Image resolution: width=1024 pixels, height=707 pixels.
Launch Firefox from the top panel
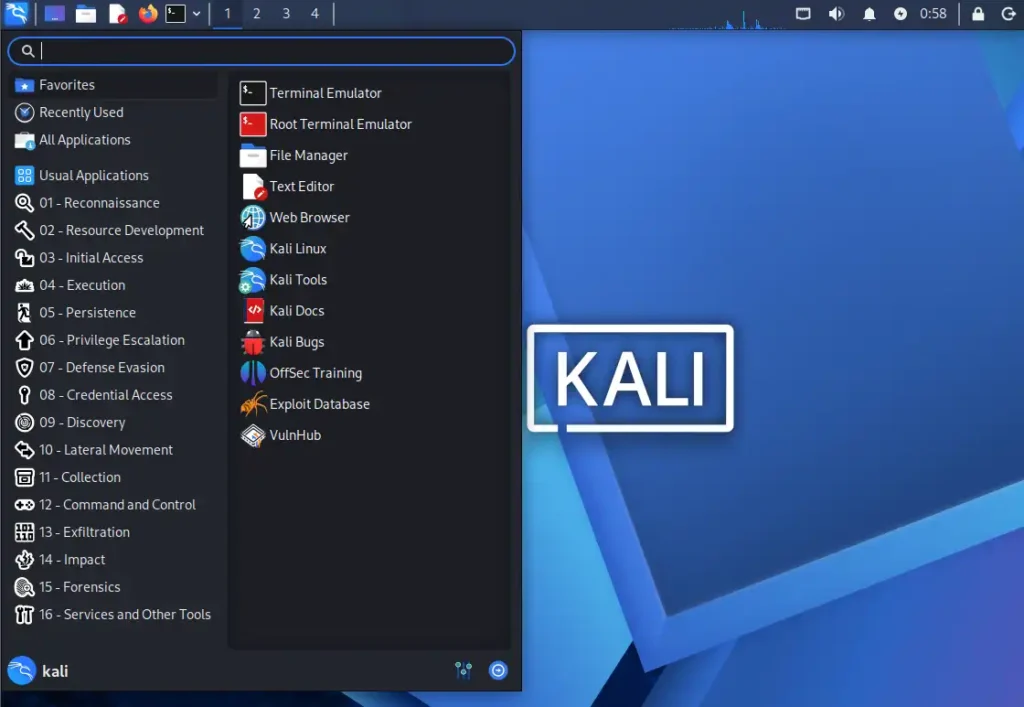[x=148, y=13]
